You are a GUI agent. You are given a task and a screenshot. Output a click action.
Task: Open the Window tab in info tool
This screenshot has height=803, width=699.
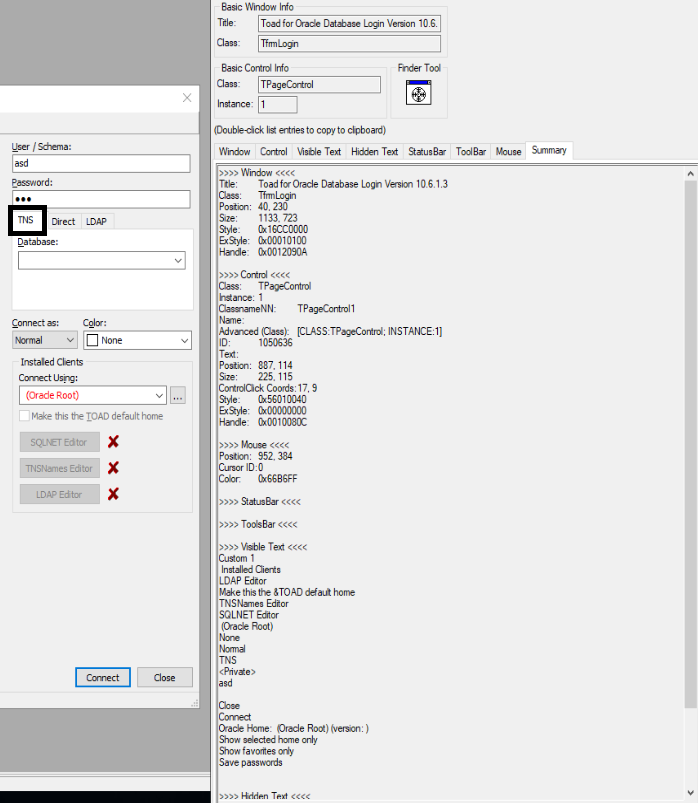click(235, 152)
